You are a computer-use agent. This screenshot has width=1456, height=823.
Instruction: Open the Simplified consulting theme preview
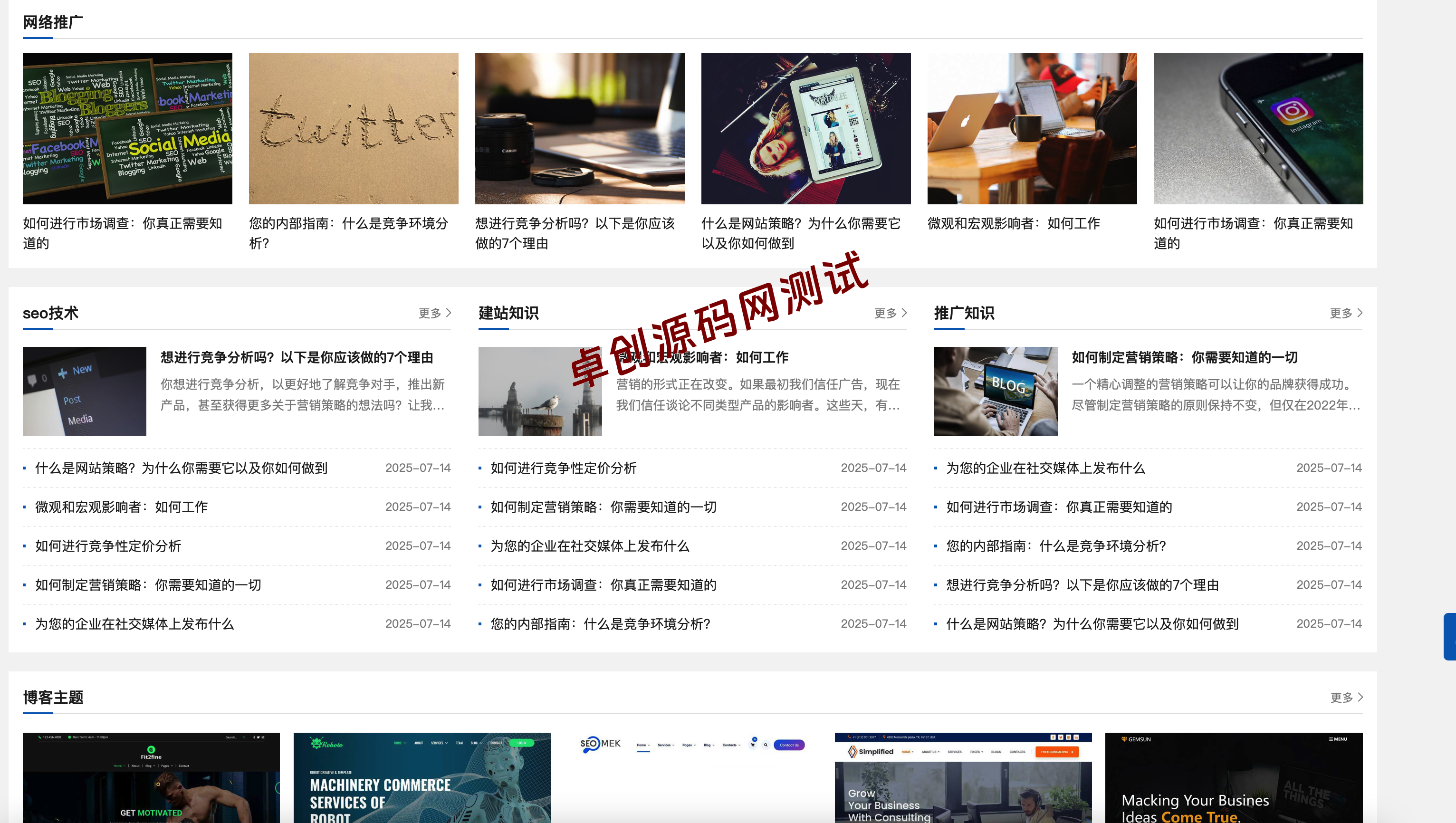point(963,778)
